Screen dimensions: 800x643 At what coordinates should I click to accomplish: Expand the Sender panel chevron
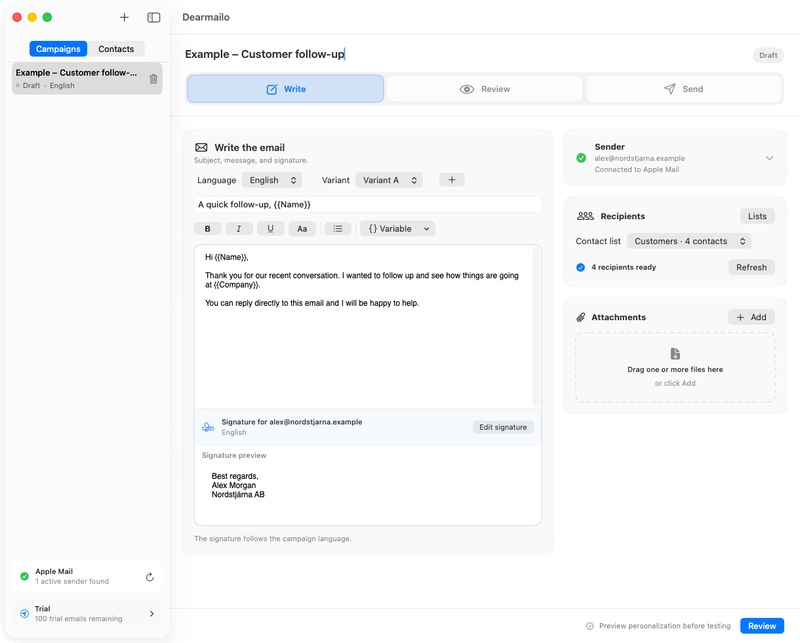click(769, 158)
